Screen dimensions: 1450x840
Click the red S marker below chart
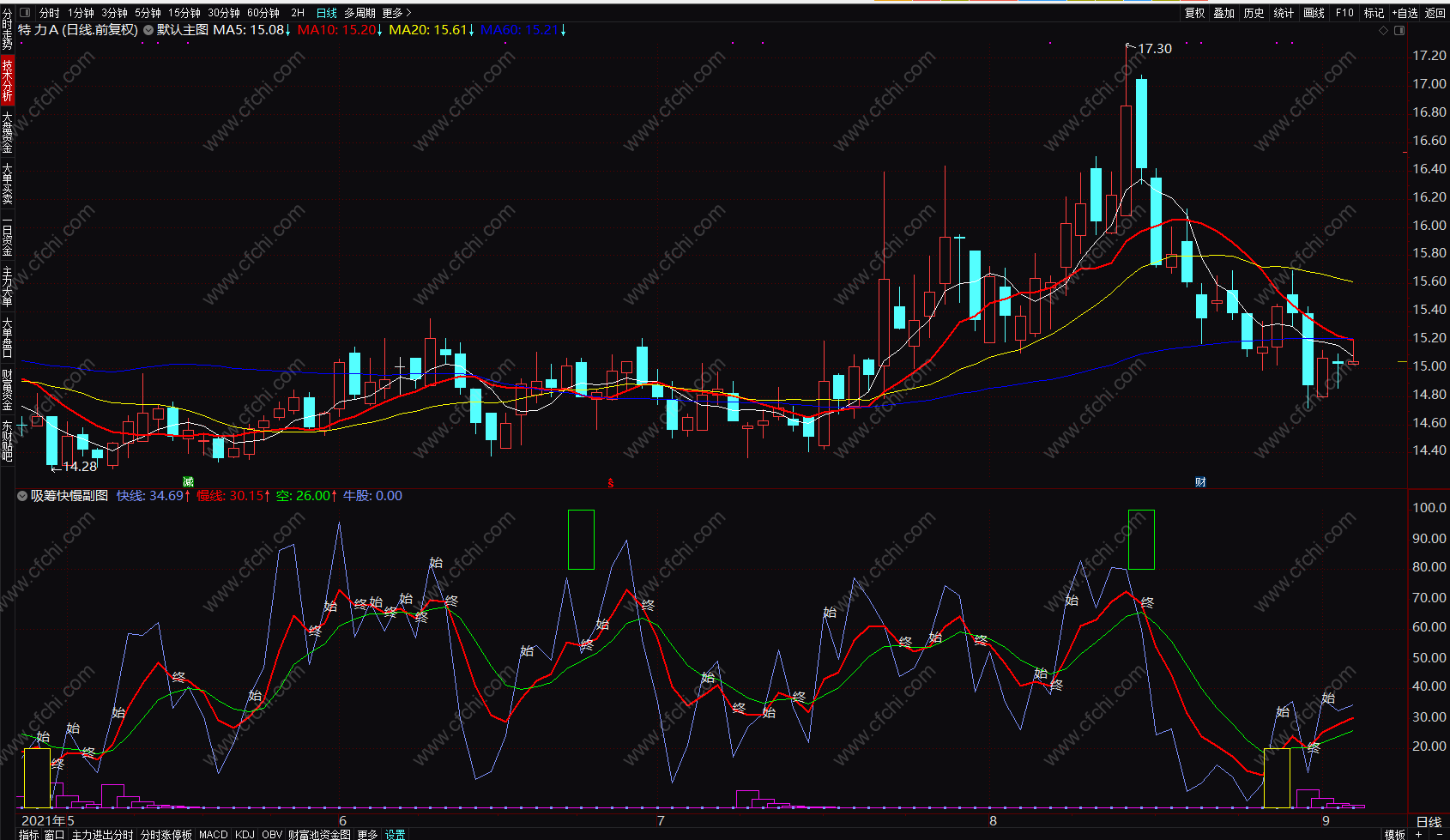pyautogui.click(x=611, y=483)
